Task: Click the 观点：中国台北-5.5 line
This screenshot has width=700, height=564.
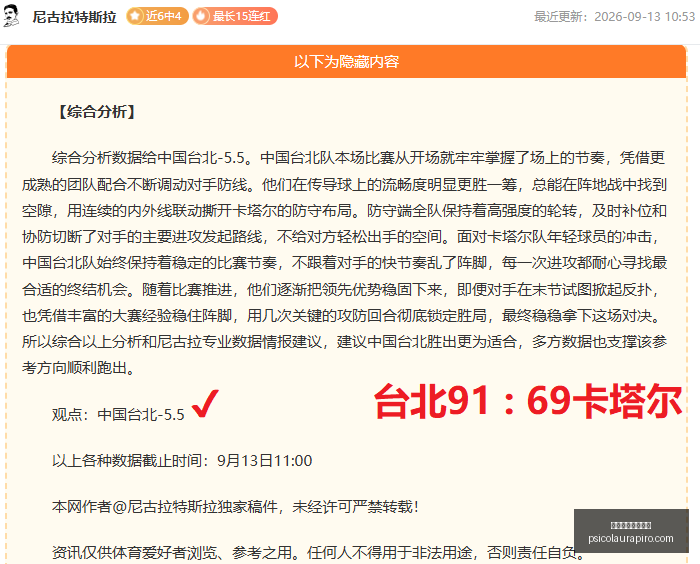Action: tap(118, 414)
